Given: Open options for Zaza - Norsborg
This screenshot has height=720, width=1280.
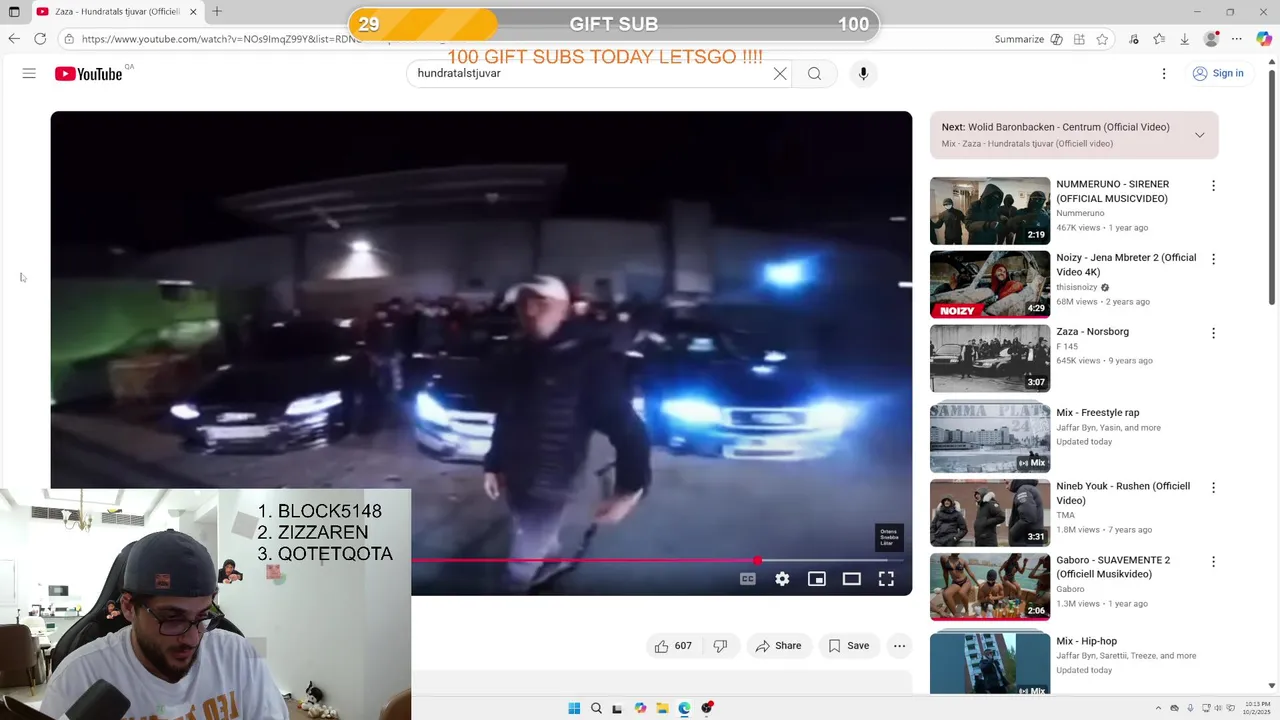Looking at the screenshot, I should coord(1213,333).
